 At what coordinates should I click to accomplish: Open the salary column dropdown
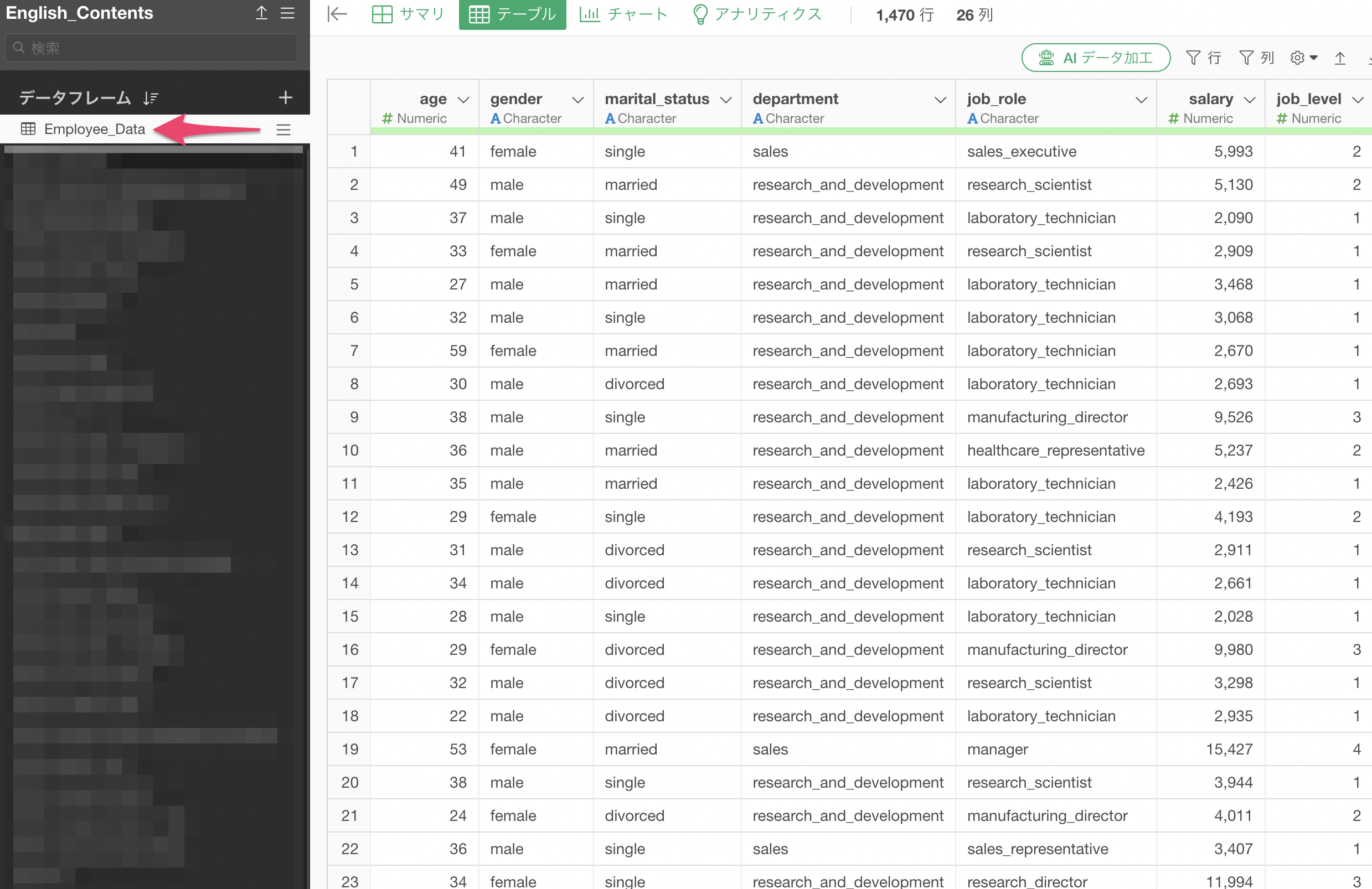point(1250,100)
